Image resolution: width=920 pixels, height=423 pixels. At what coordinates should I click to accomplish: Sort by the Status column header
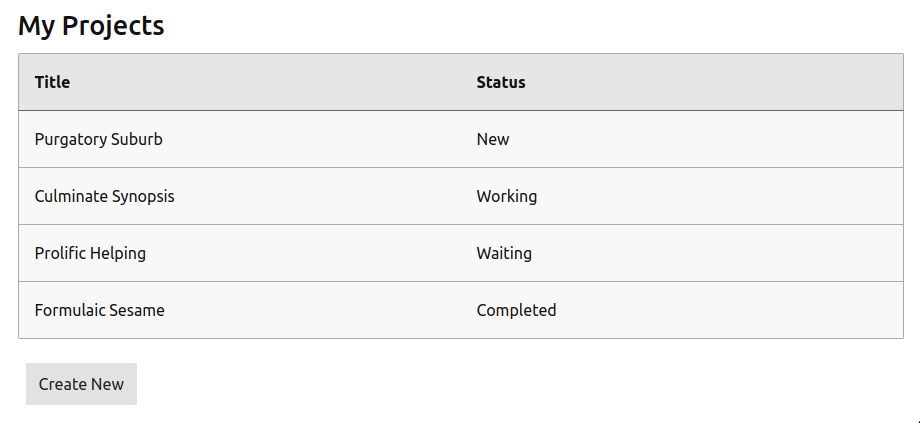point(500,82)
